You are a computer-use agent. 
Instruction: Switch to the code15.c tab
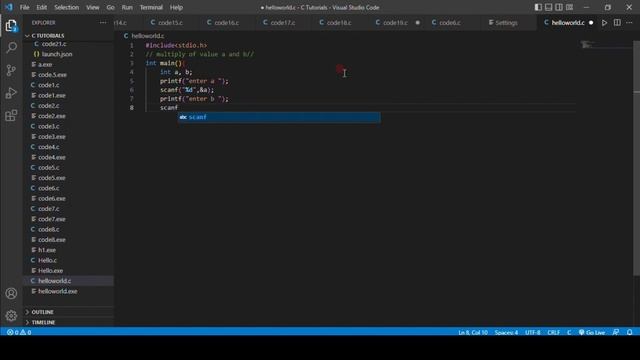tap(171, 23)
